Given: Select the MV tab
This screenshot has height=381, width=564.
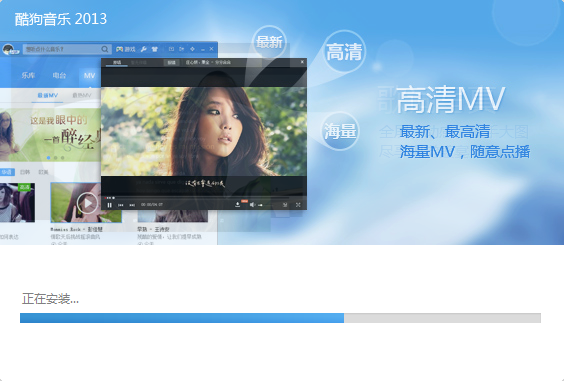Looking at the screenshot, I should tap(90, 76).
